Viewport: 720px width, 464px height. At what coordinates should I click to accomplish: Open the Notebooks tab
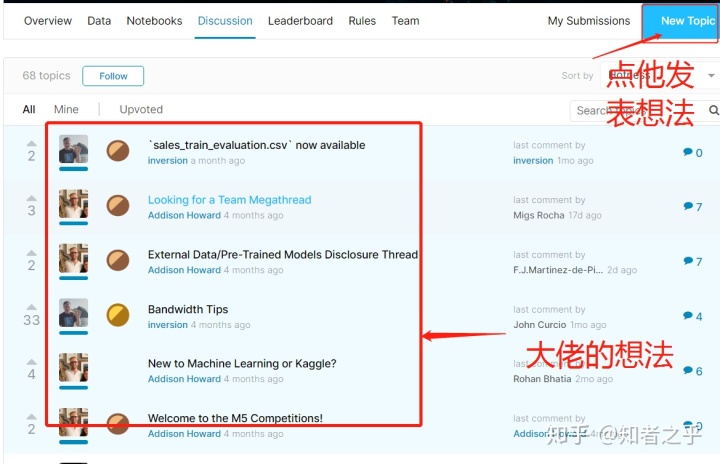click(154, 21)
